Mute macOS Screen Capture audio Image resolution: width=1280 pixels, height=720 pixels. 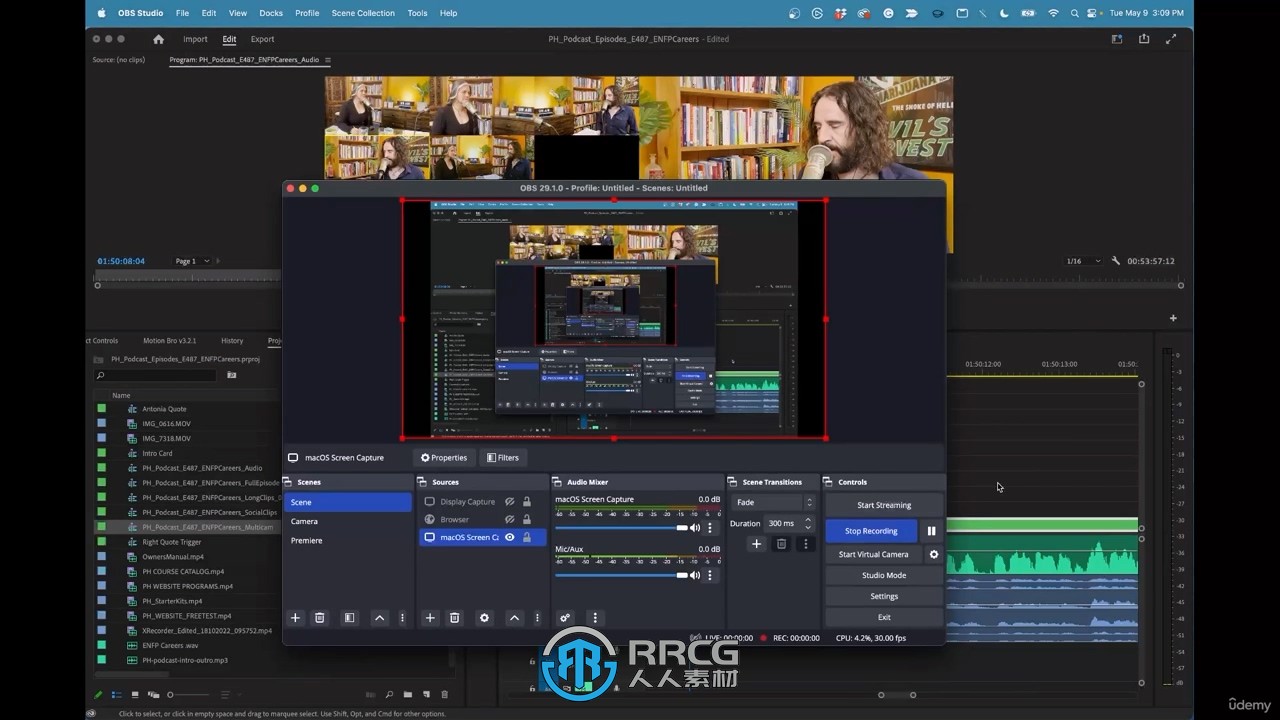(695, 528)
